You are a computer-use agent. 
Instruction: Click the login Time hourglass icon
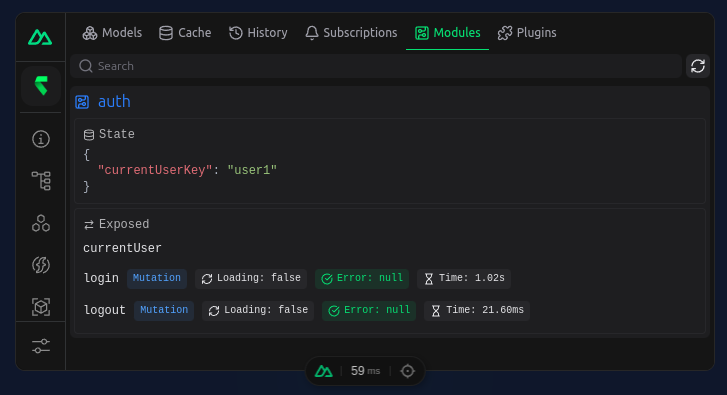pos(429,279)
